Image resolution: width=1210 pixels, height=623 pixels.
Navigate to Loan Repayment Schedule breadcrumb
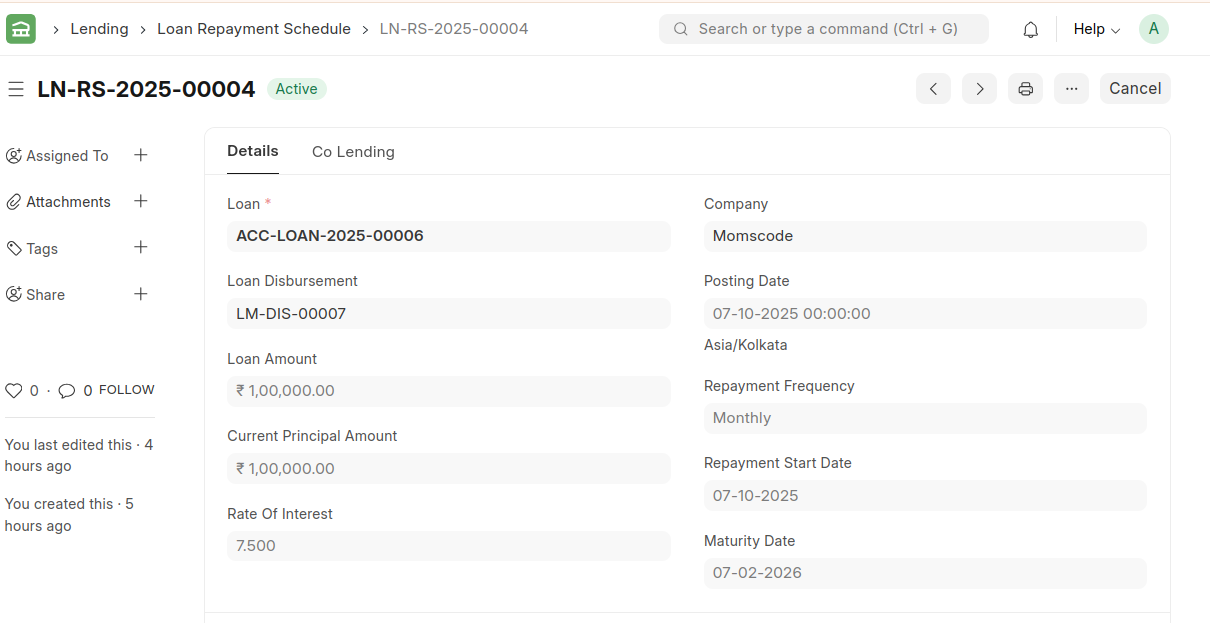click(254, 29)
